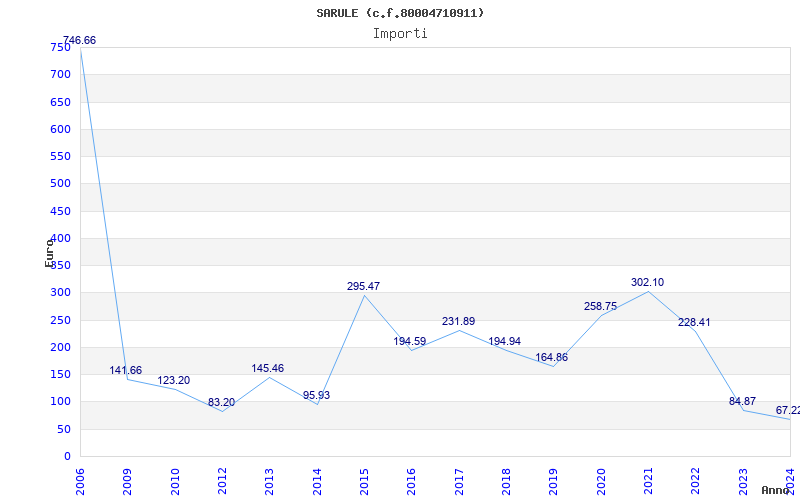Select the 231.89 value label
Screen dimensions: 800x500
coord(458,321)
